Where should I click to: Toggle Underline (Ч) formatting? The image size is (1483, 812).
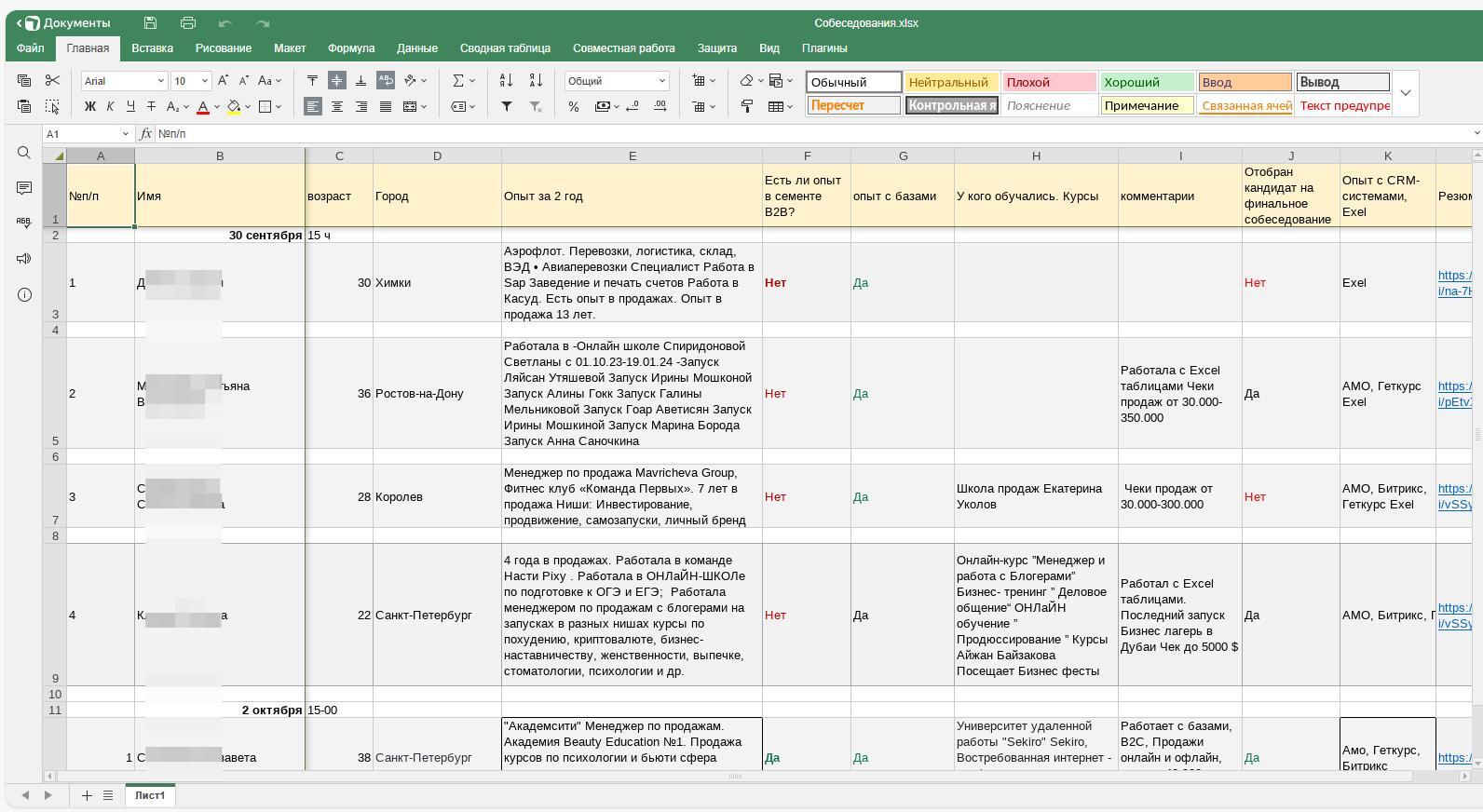(x=130, y=107)
